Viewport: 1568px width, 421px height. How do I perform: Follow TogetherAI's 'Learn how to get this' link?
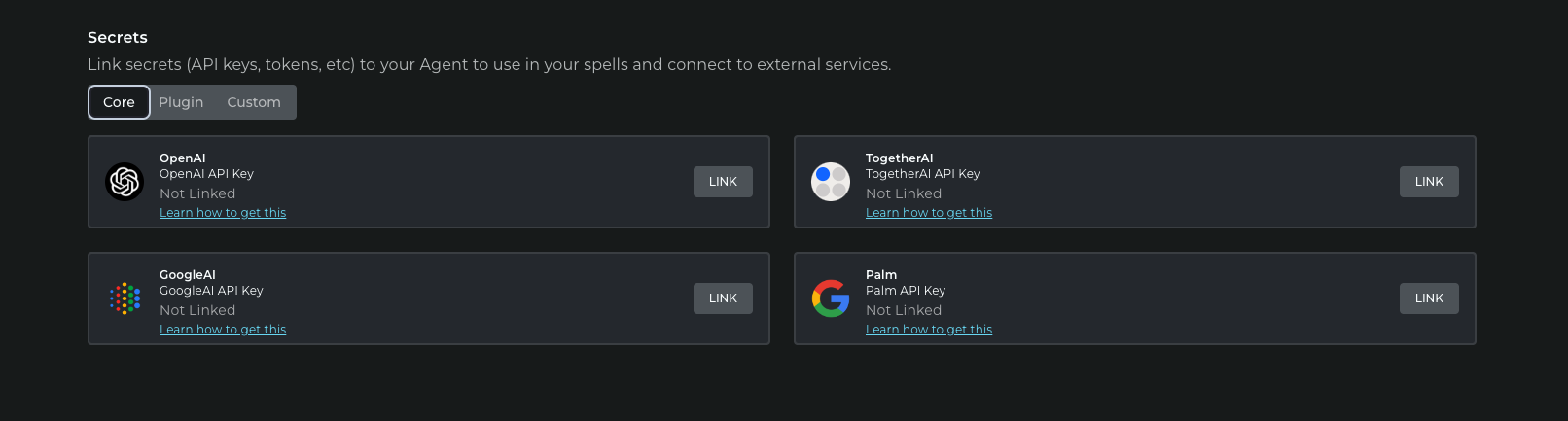point(929,213)
